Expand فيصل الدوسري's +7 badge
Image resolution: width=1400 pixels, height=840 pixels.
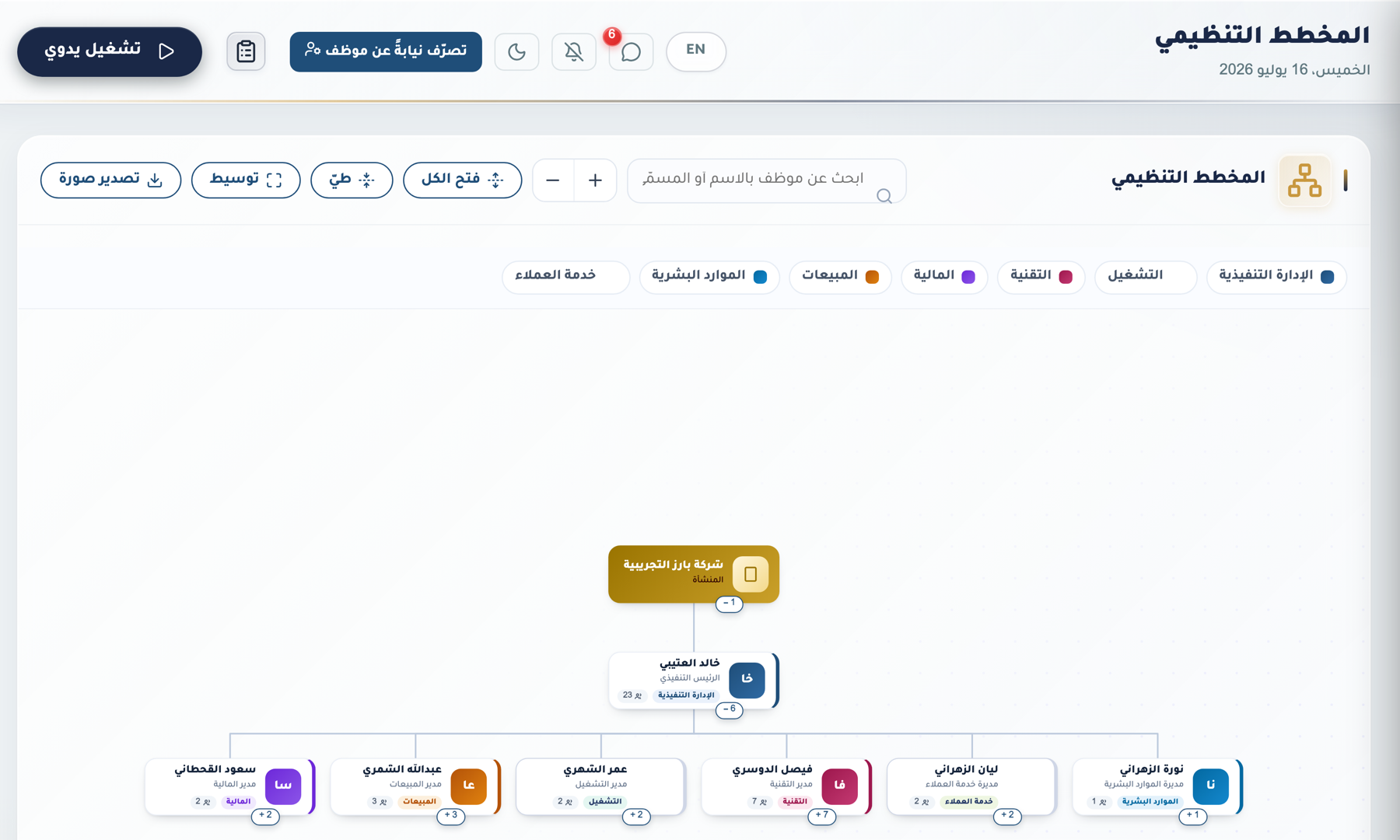[x=821, y=816]
